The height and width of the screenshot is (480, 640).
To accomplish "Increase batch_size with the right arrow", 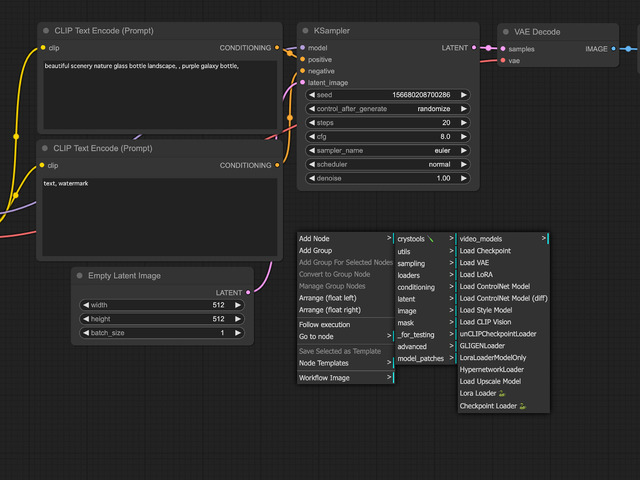I will pyautogui.click(x=238, y=333).
